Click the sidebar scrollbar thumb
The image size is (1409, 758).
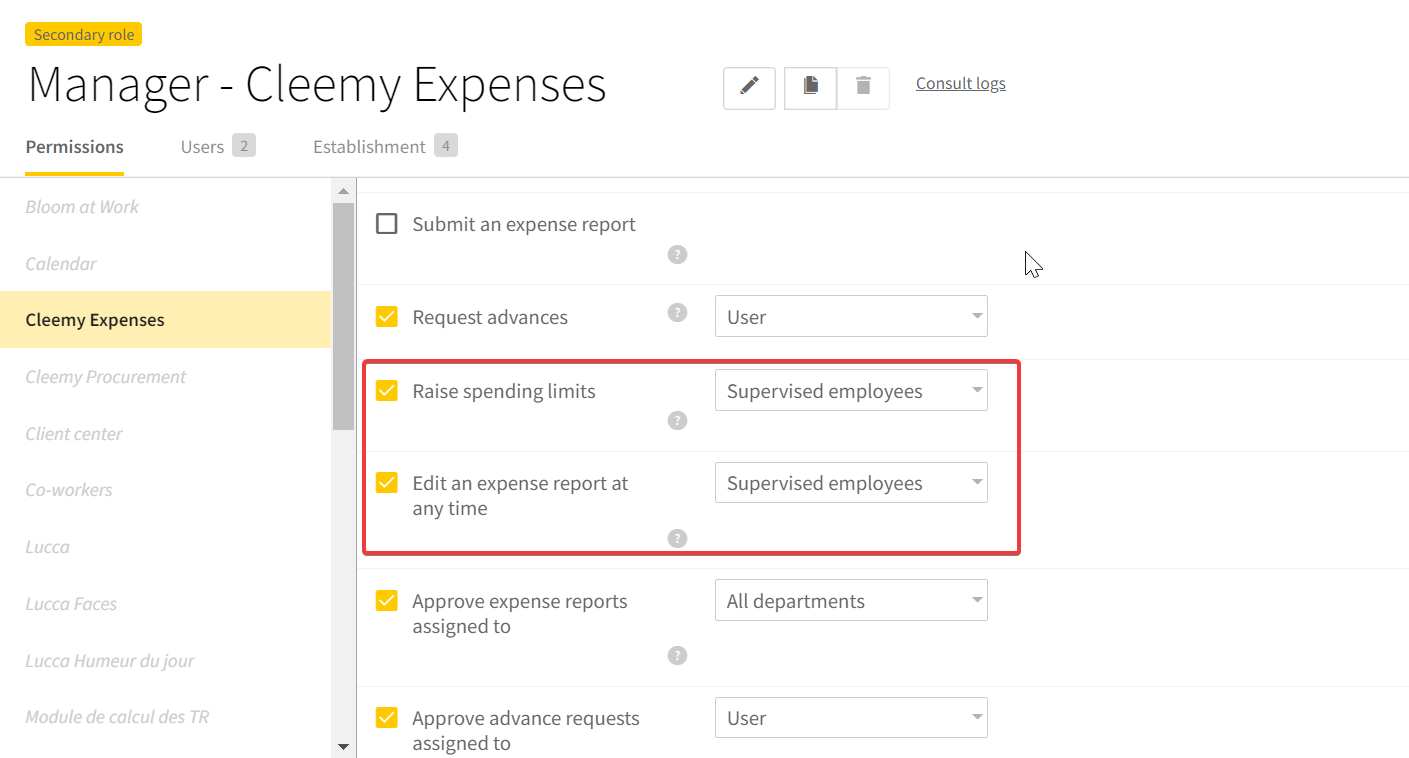click(343, 316)
